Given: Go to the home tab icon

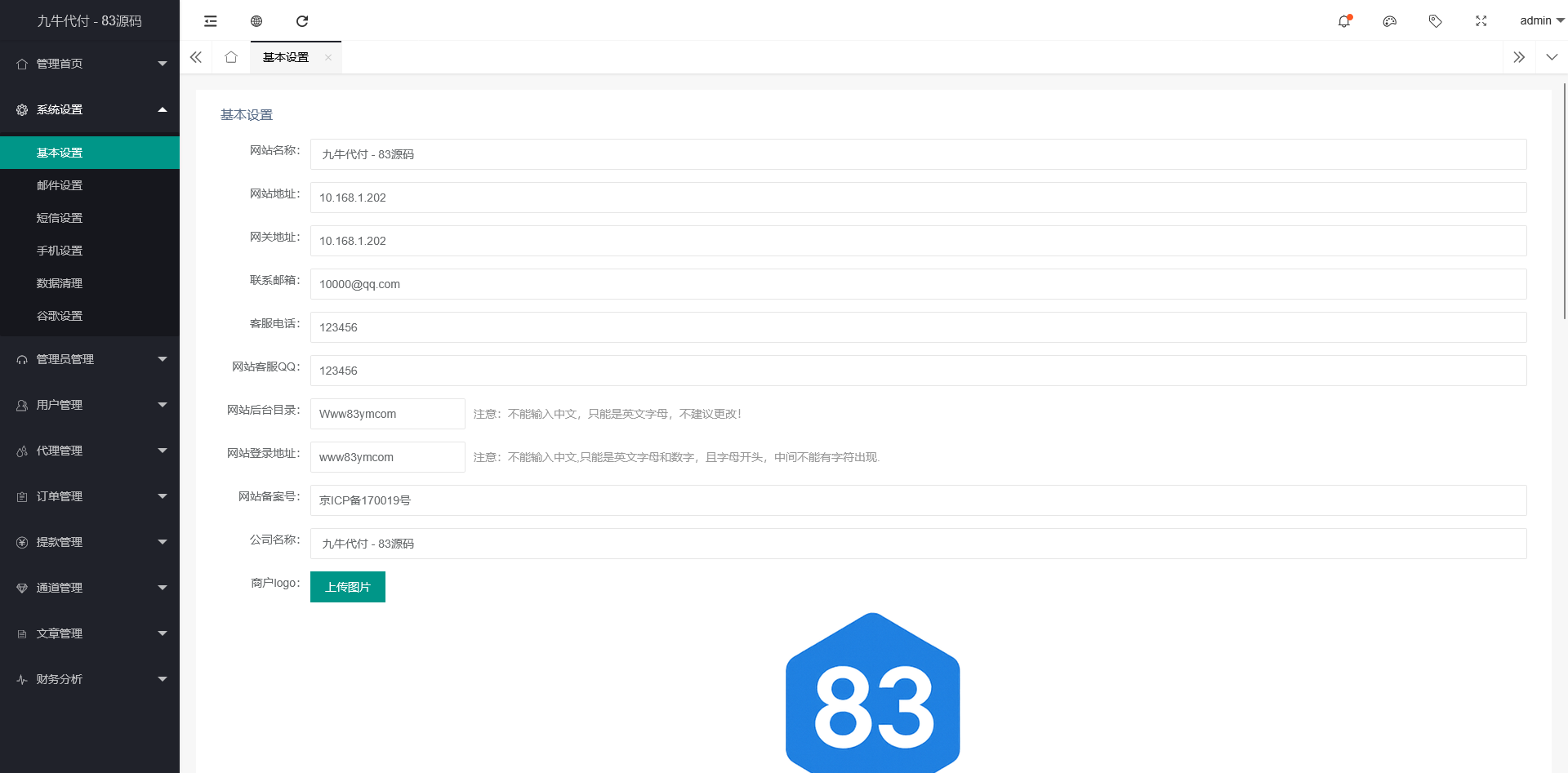Looking at the screenshot, I should pos(231,57).
